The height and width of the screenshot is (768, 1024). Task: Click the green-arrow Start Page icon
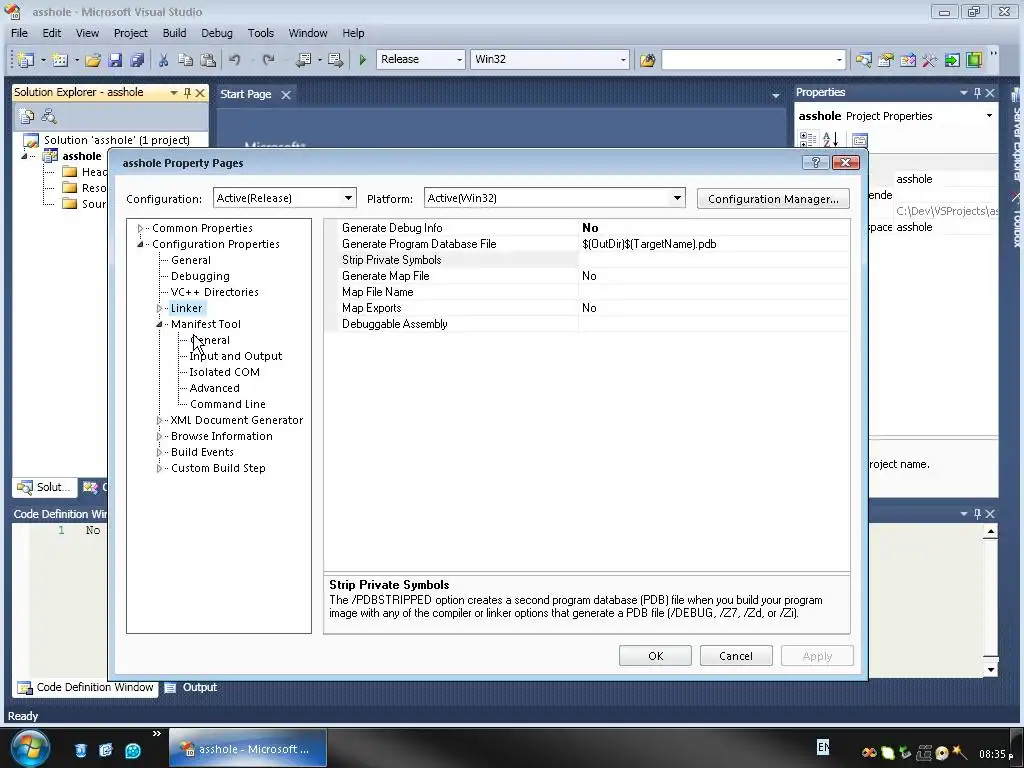point(952,59)
